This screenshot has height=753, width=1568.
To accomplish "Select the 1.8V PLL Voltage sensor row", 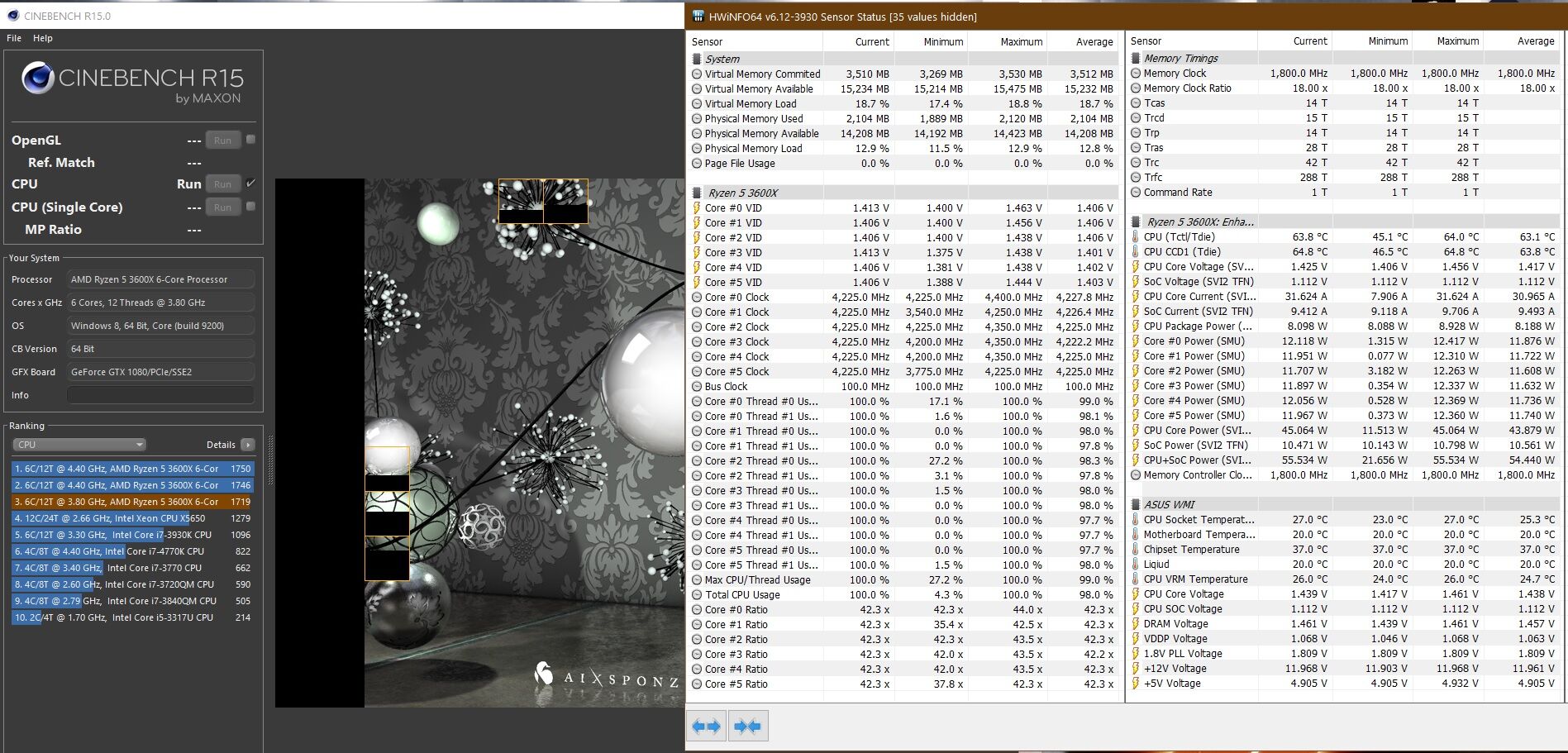I will [x=1344, y=654].
